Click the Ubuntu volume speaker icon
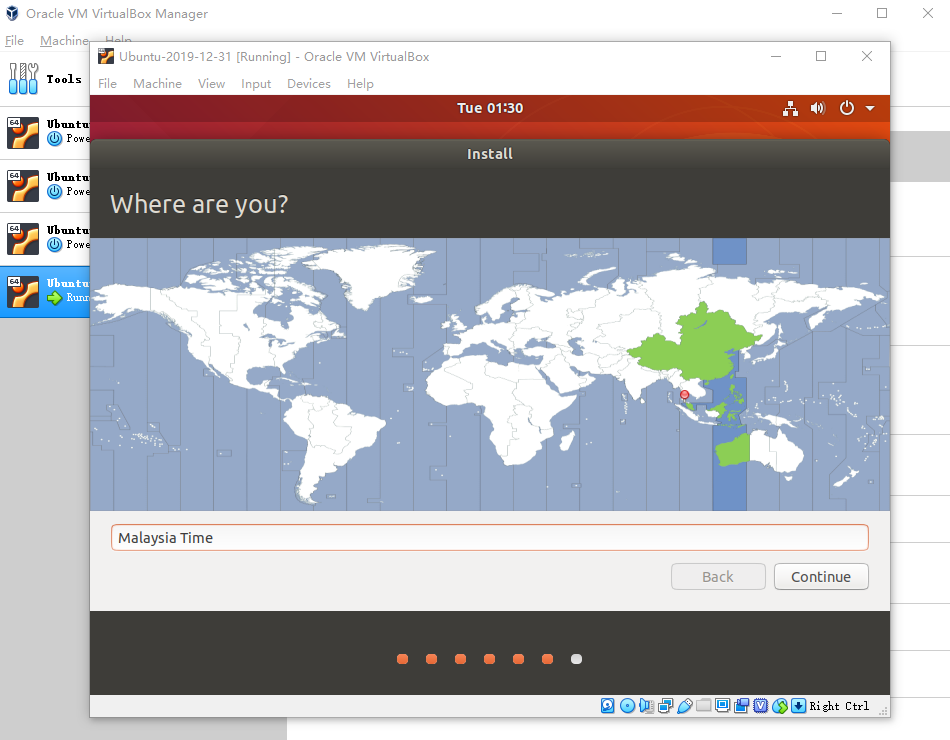Image resolution: width=950 pixels, height=740 pixels. [x=818, y=108]
